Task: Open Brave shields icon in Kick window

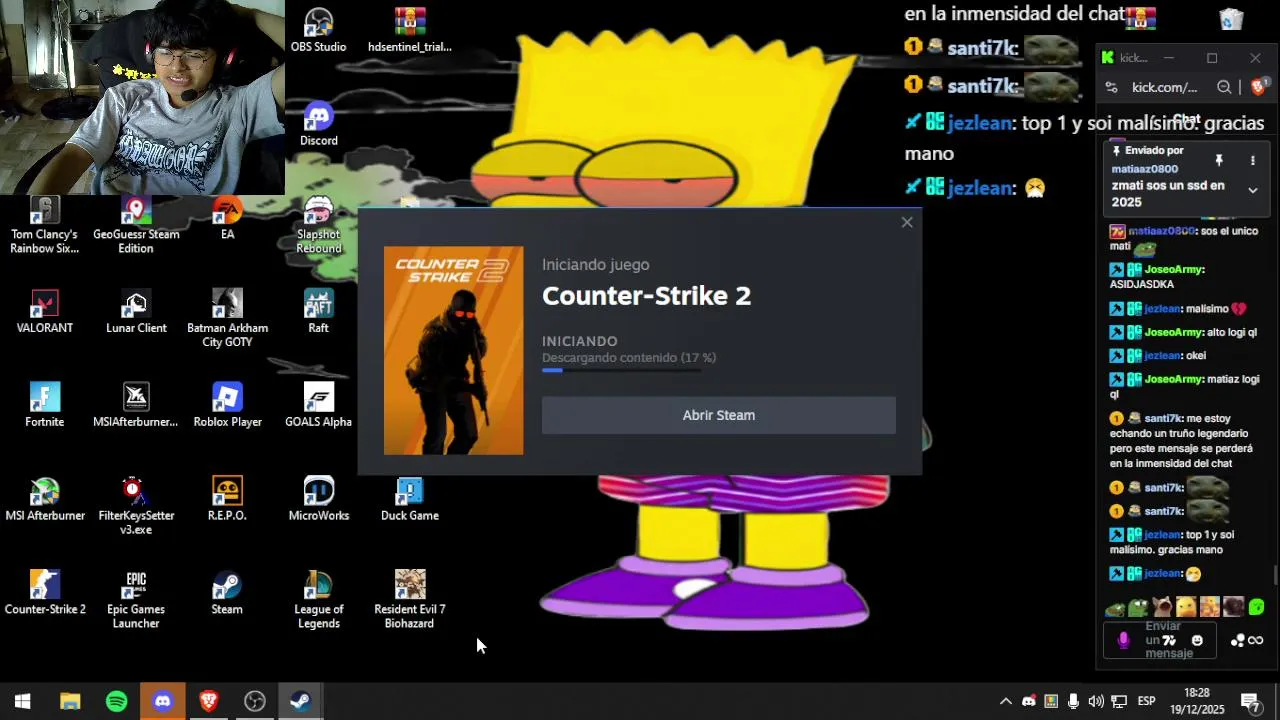Action: coord(1258,87)
